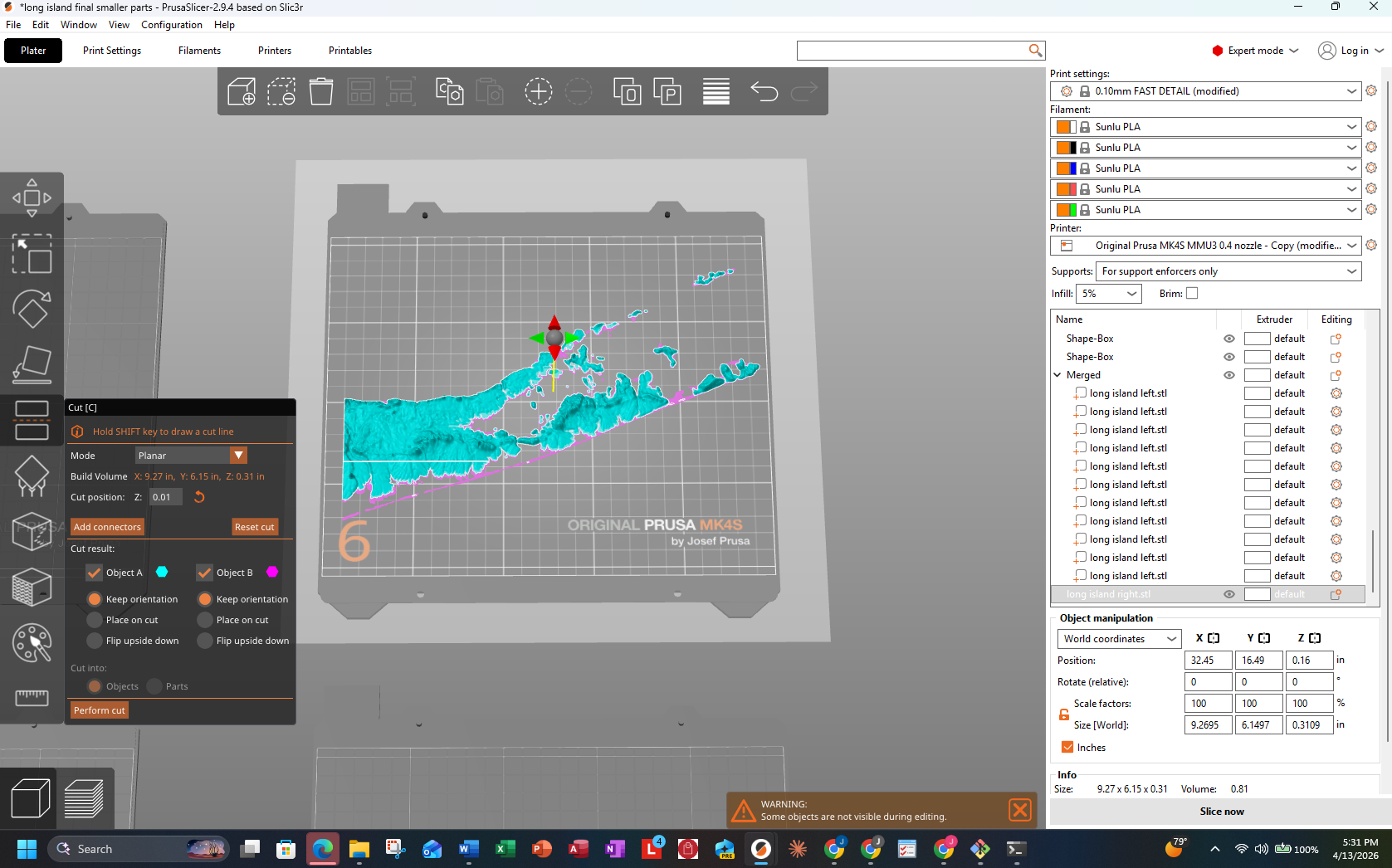This screenshot has width=1392, height=868.
Task: Select Flip upside down for Object A
Action: 95,641
